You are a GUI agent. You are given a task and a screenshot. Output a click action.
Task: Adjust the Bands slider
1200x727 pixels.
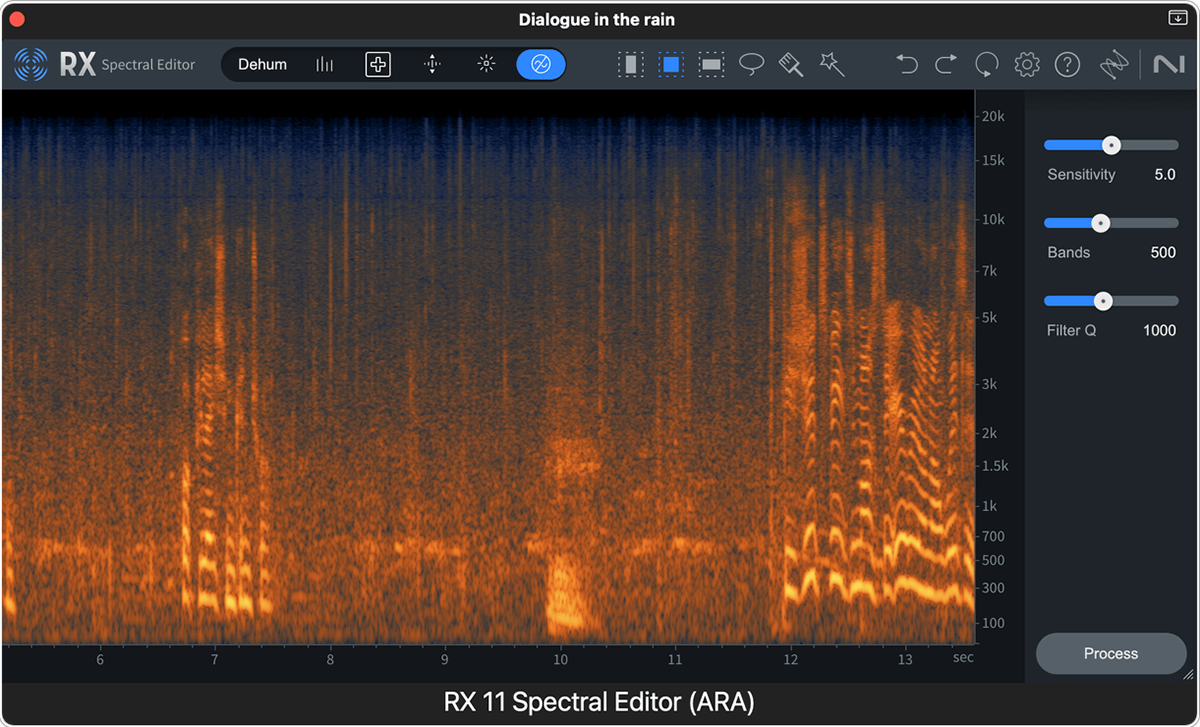click(x=1111, y=223)
